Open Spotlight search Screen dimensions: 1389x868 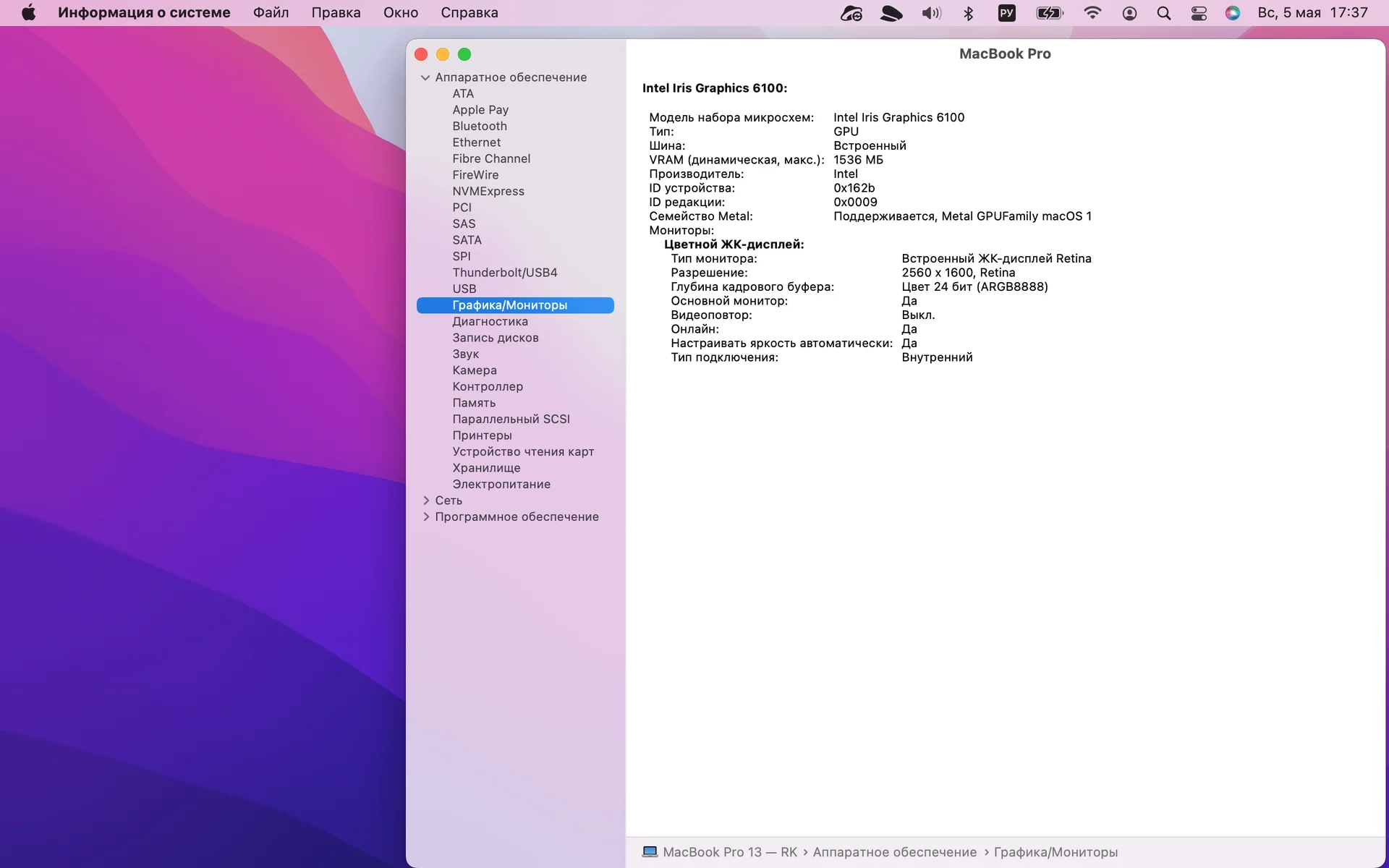point(1164,13)
